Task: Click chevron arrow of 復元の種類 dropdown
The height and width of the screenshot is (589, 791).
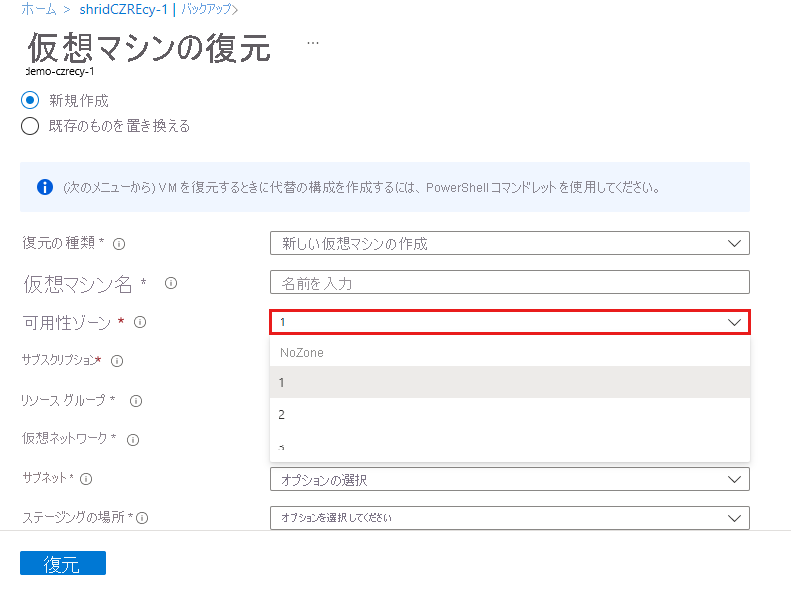Action: tap(734, 244)
